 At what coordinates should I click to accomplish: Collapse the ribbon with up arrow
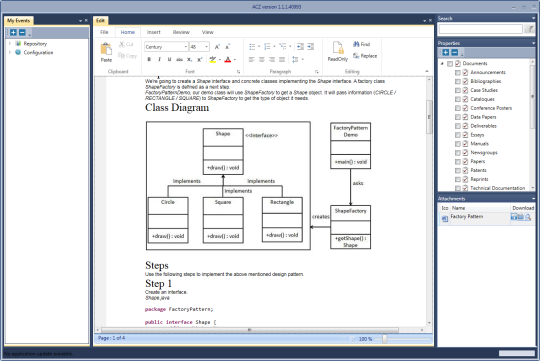(427, 71)
